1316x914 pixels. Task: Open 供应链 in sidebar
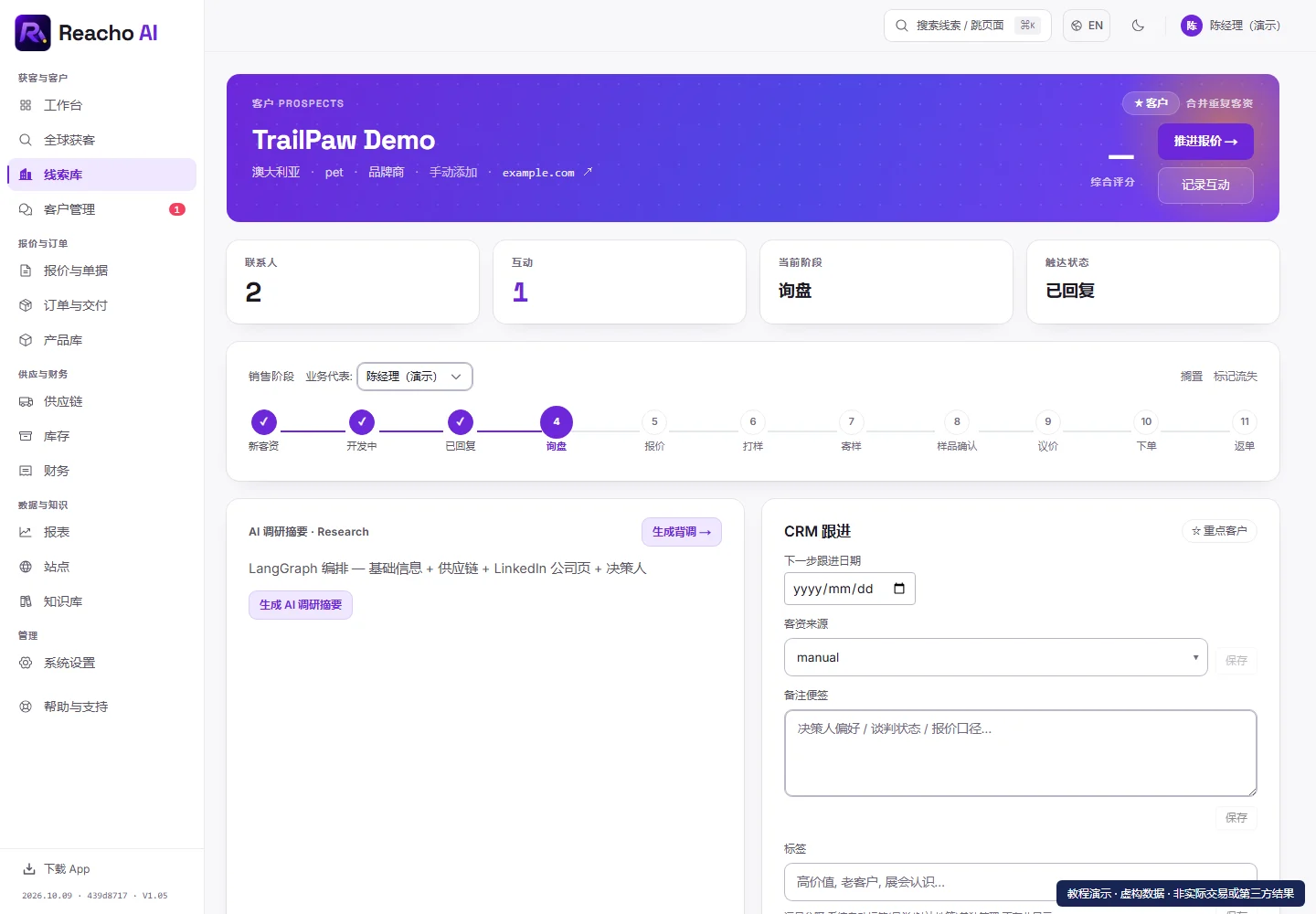(101, 401)
